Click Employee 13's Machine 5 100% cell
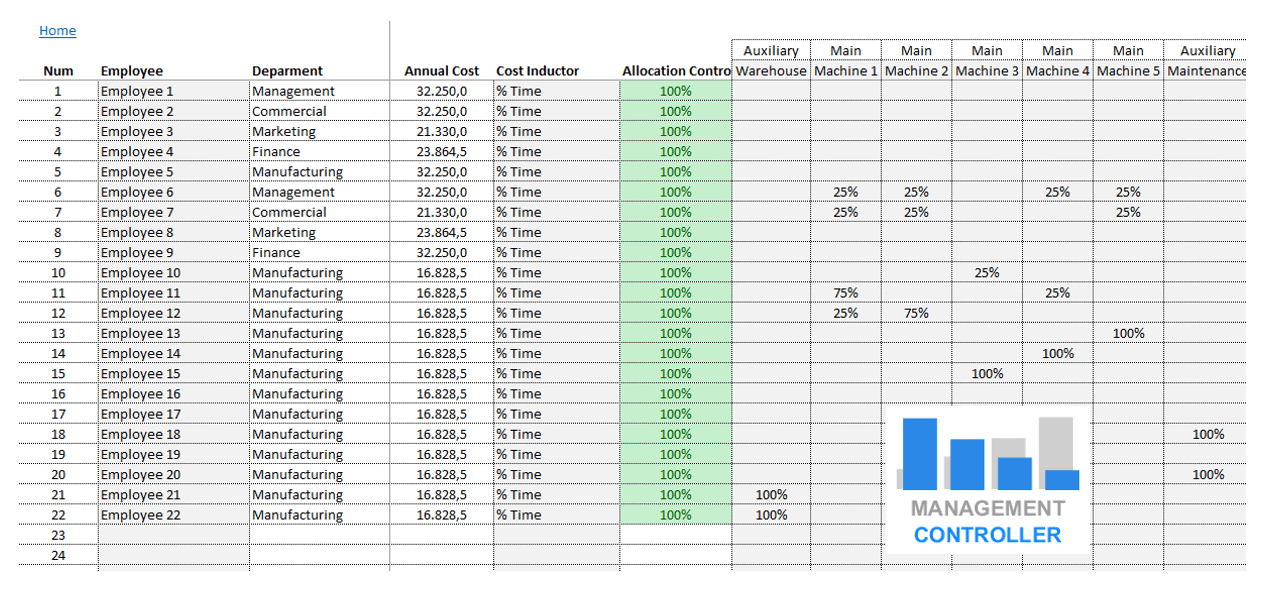This screenshot has height=602, width=1271. click(1128, 333)
